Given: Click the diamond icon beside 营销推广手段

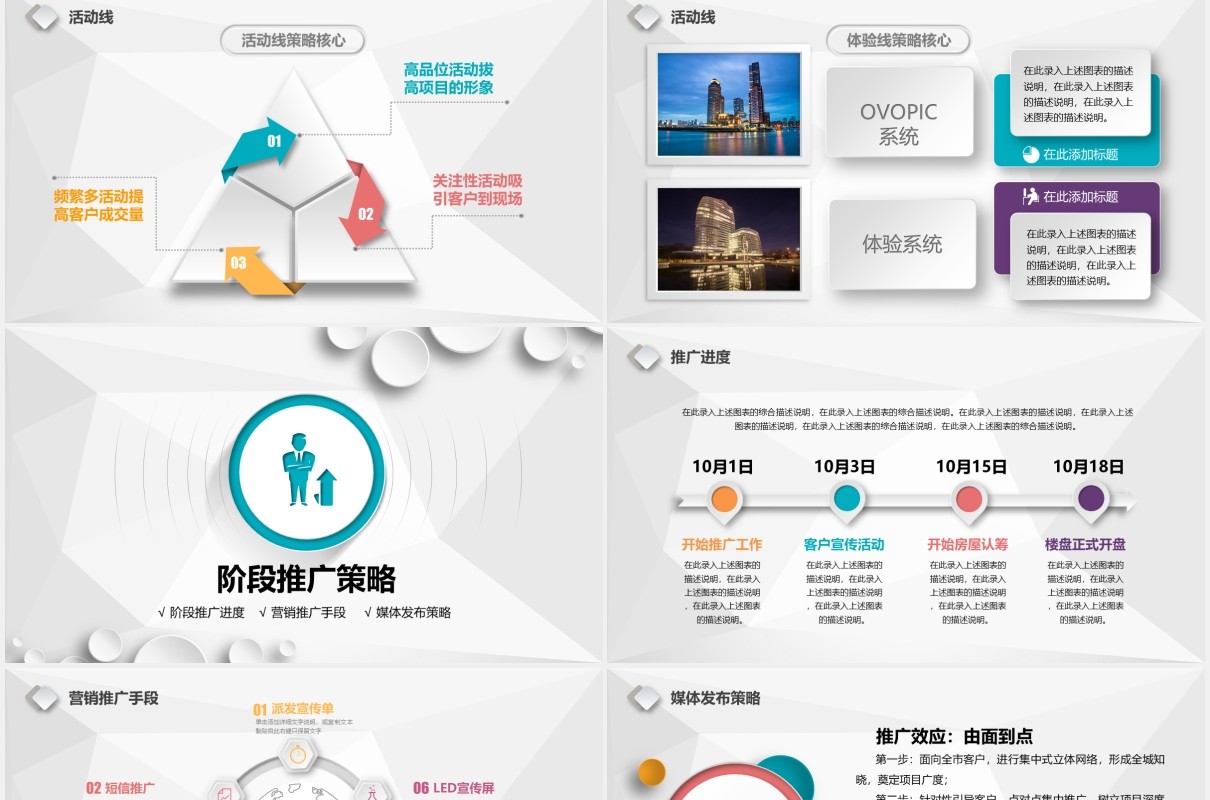Looking at the screenshot, I should pyautogui.click(x=42, y=698).
